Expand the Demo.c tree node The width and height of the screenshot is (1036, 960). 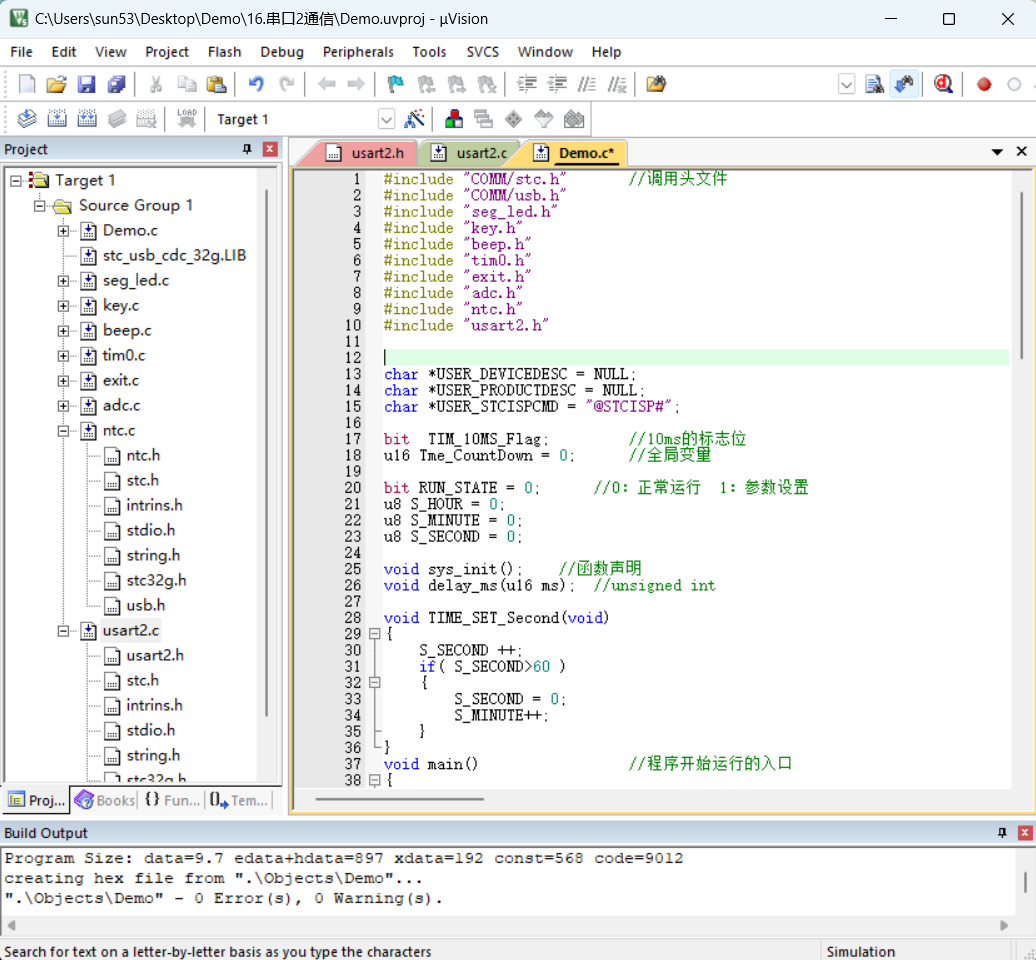pyautogui.click(x=63, y=231)
